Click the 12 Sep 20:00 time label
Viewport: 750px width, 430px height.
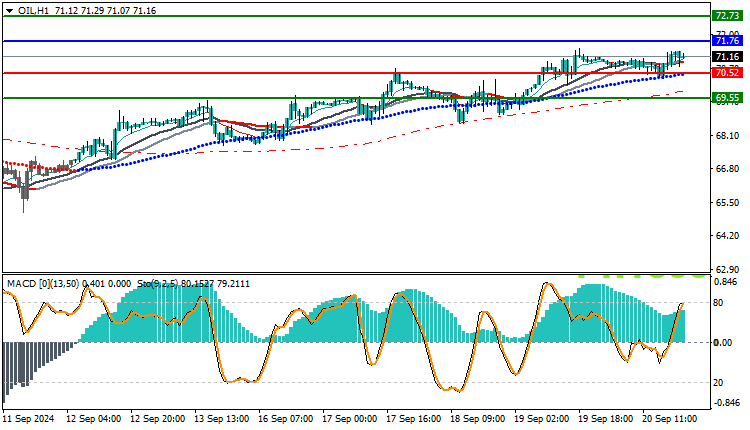point(157,419)
